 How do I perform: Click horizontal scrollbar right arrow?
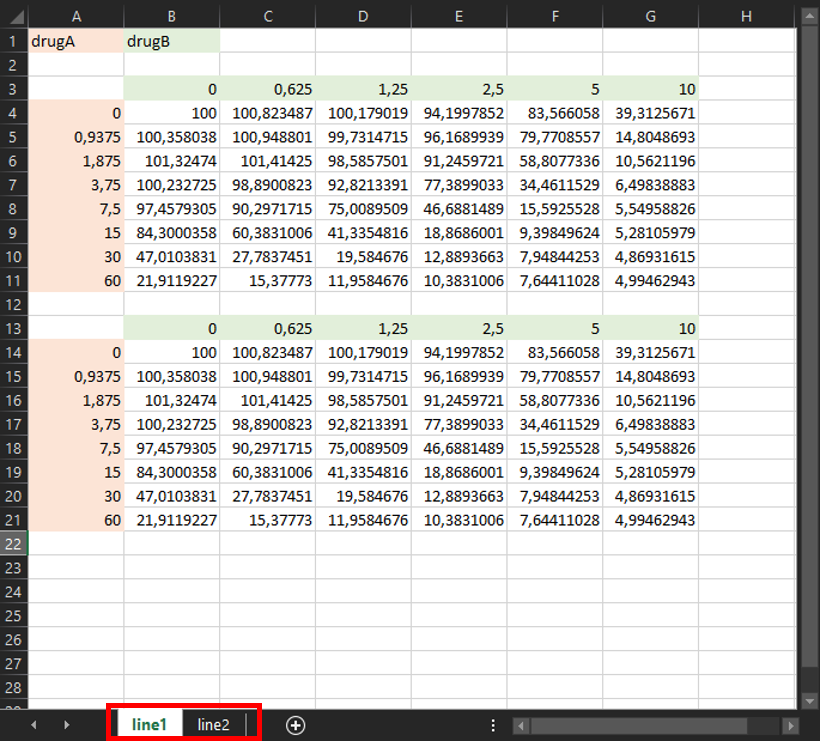790,725
